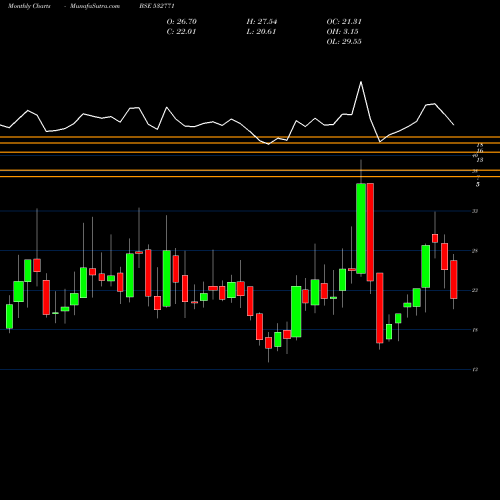Select the "BSE 532771" stock code text

157,6
